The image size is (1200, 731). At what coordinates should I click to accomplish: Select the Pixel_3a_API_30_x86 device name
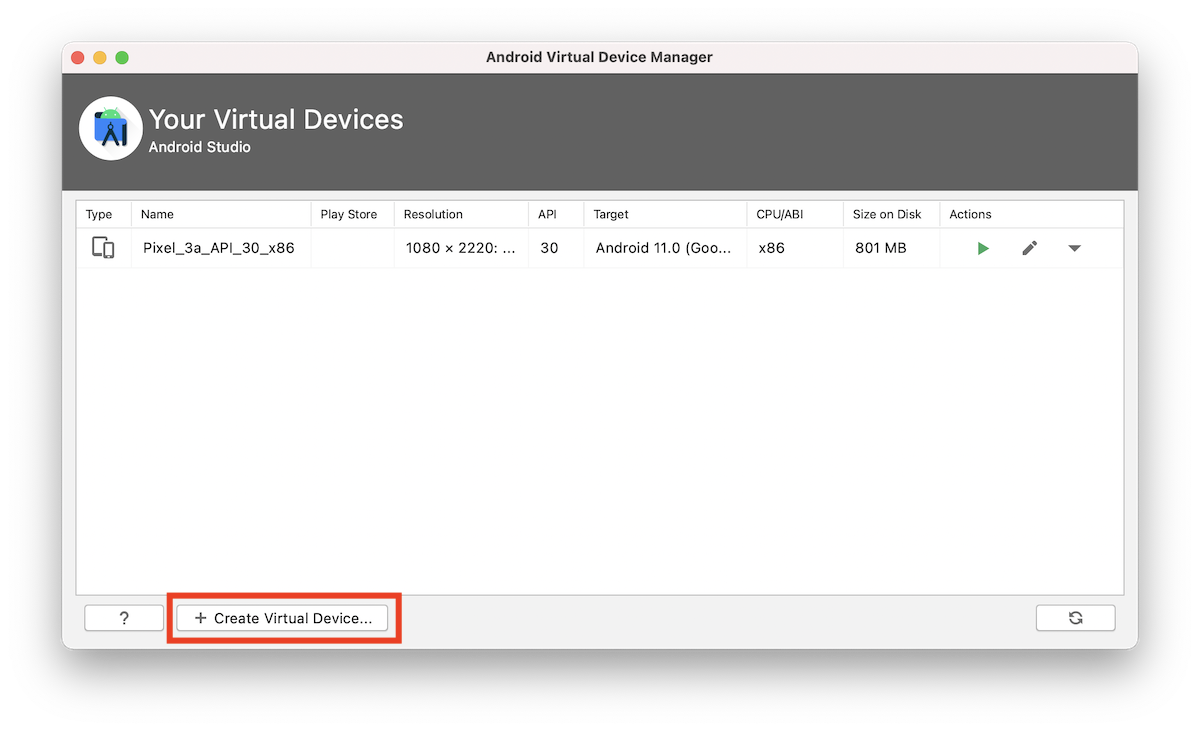219,248
